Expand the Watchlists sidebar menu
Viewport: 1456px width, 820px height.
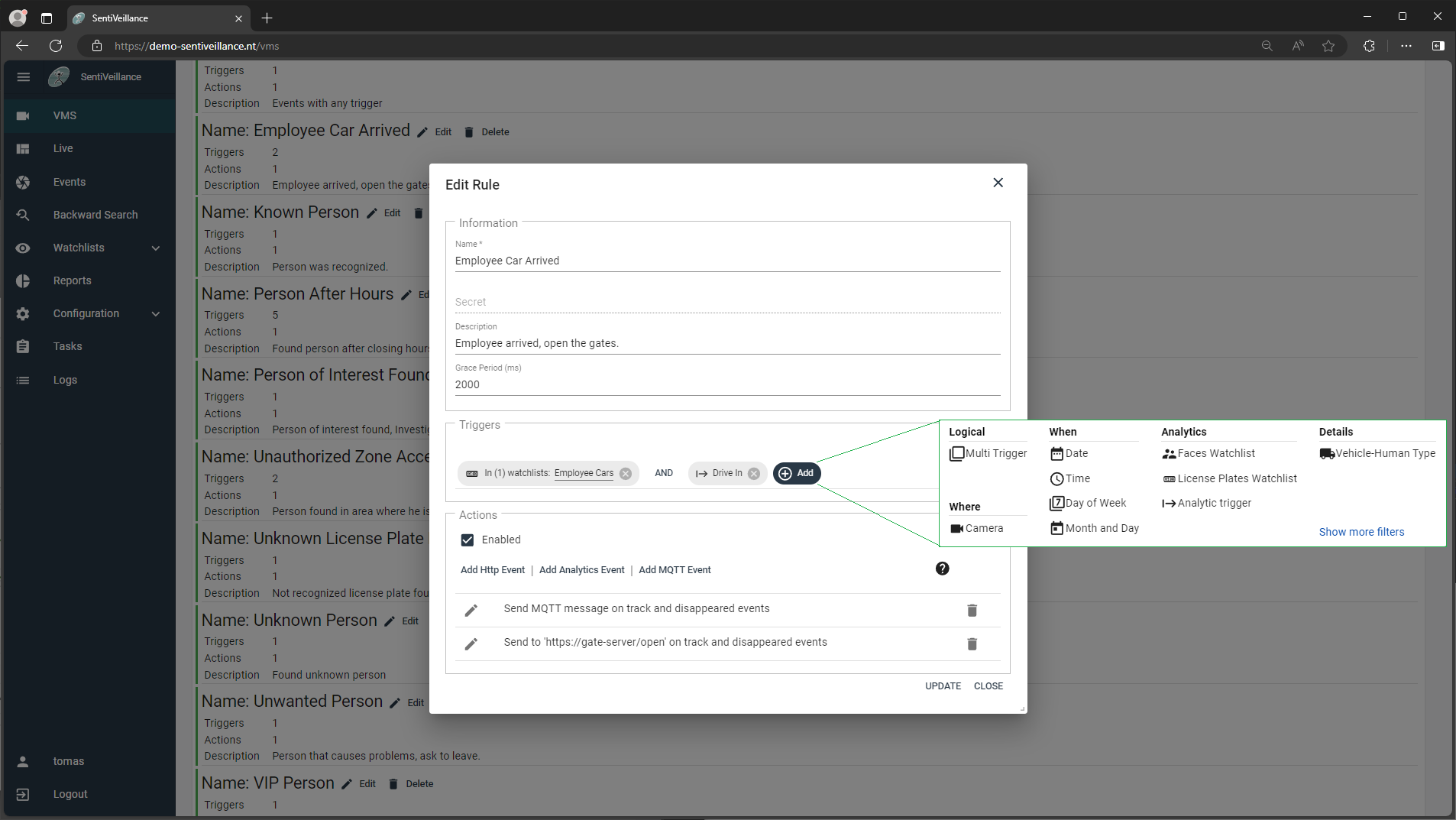(89, 248)
